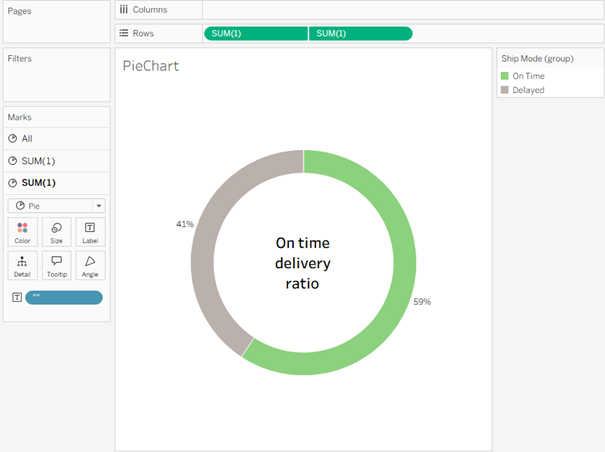
Task: Select the first SUM(1) marks section
Action: click(x=56, y=160)
